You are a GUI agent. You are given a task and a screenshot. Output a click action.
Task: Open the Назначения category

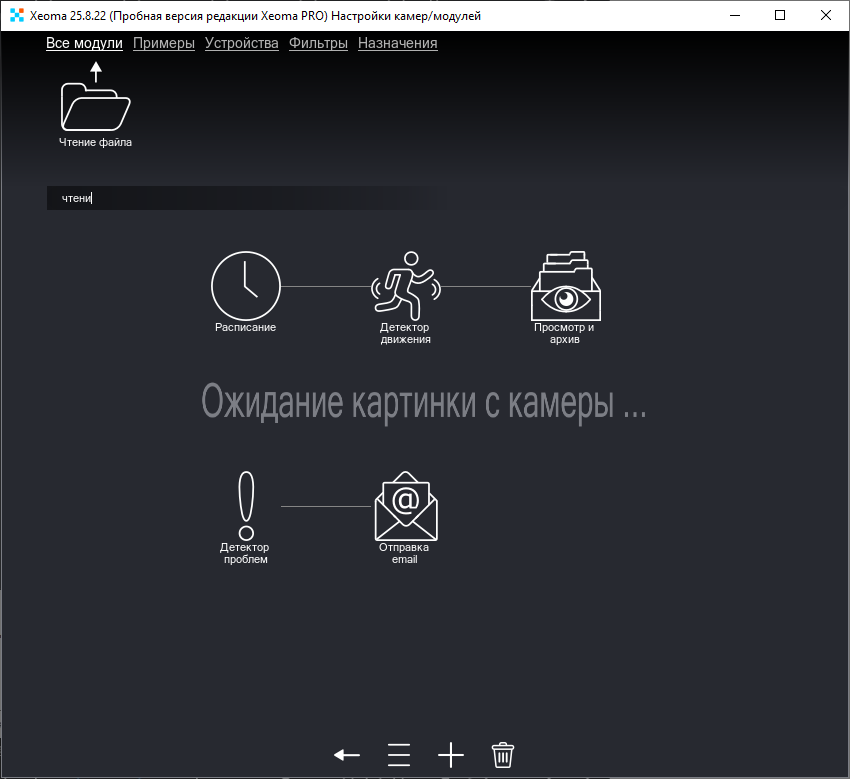(399, 44)
